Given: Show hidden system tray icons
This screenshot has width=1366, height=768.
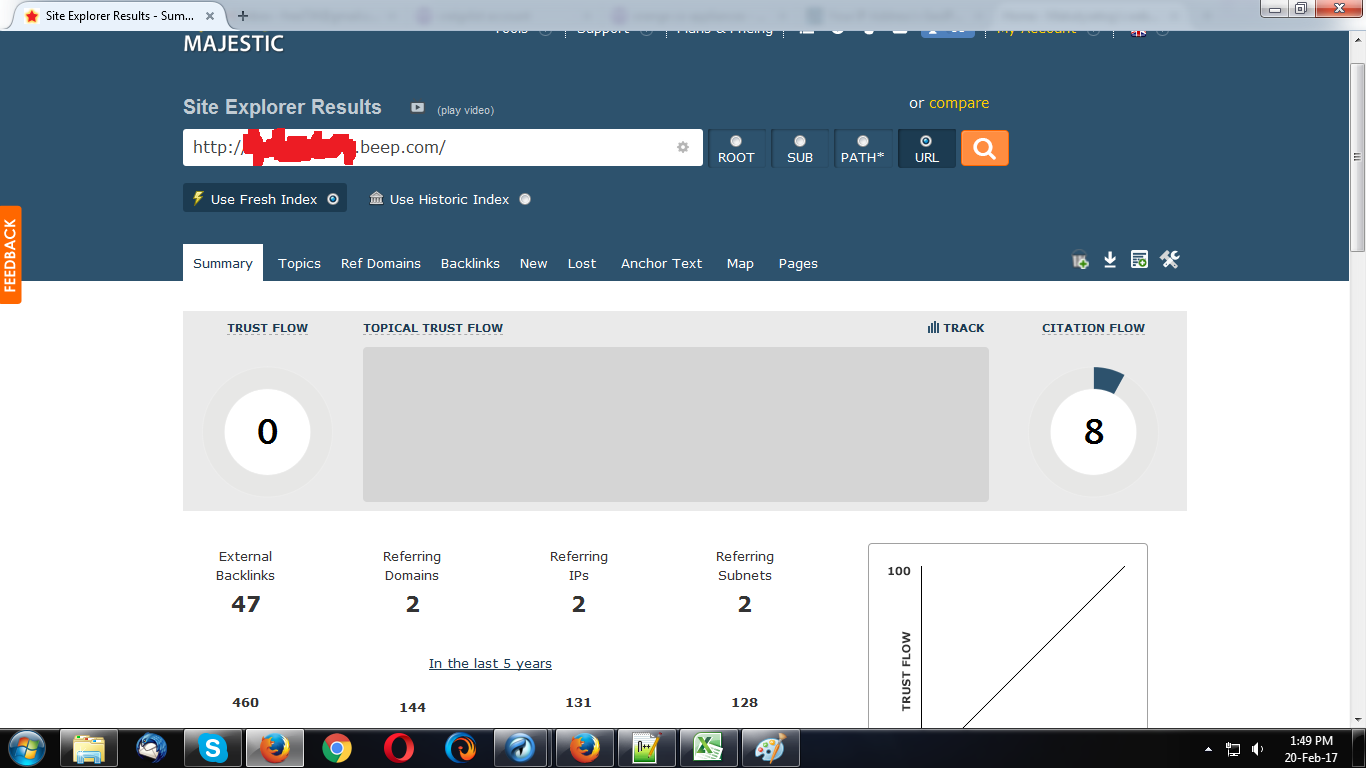Looking at the screenshot, I should [1208, 749].
